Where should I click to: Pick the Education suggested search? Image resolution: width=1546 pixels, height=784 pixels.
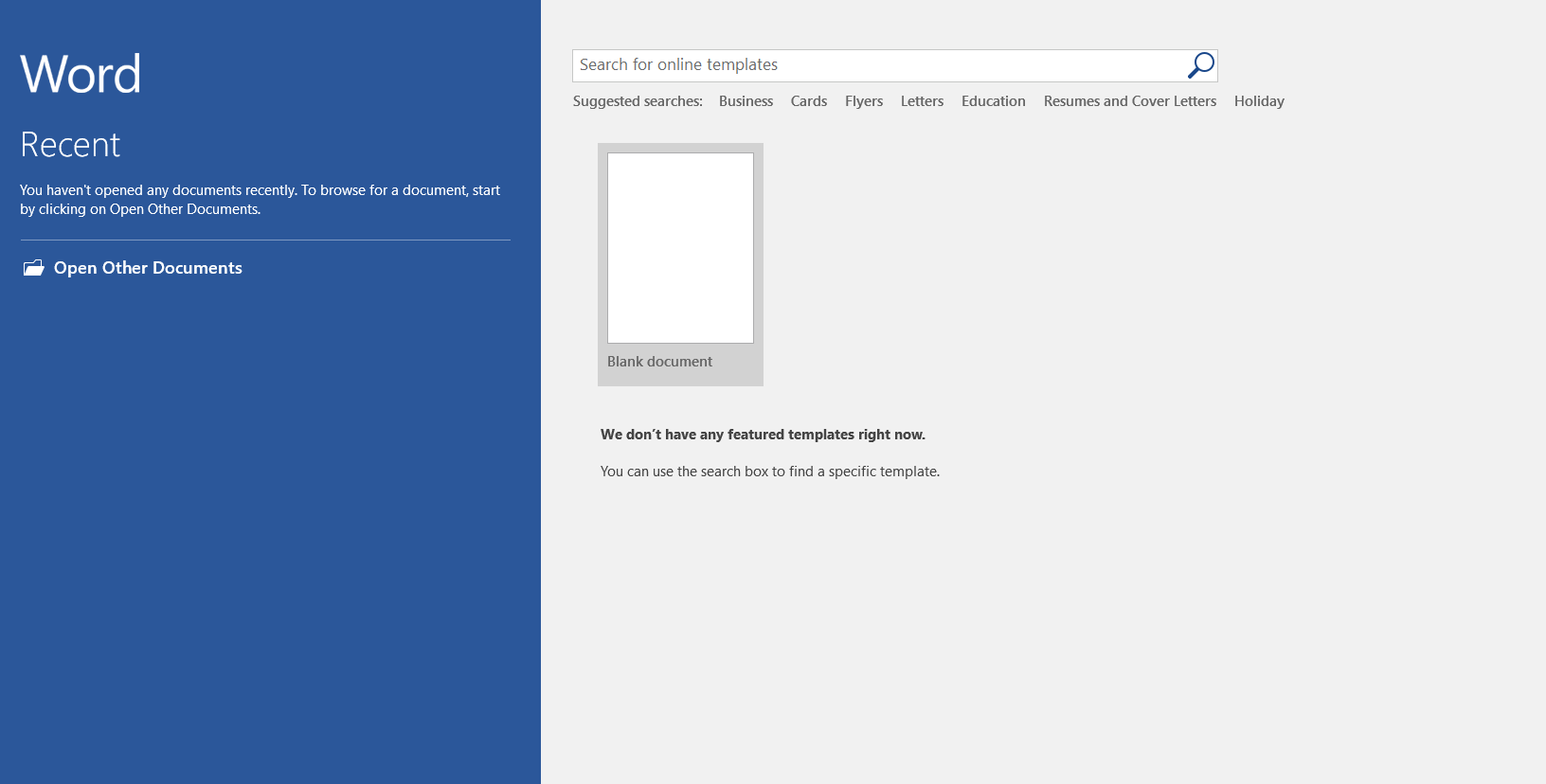[994, 101]
